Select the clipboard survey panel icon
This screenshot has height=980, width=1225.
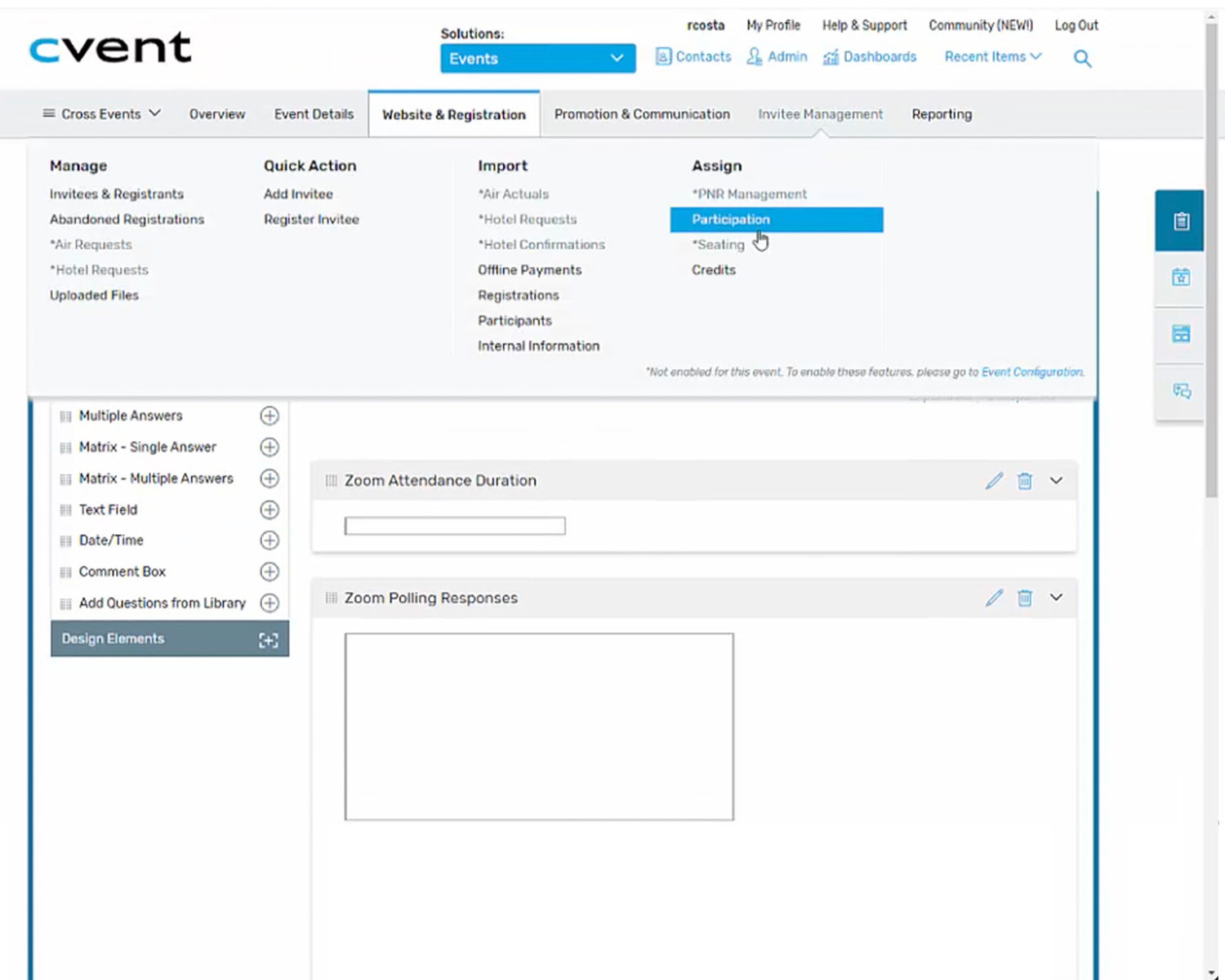(1179, 220)
